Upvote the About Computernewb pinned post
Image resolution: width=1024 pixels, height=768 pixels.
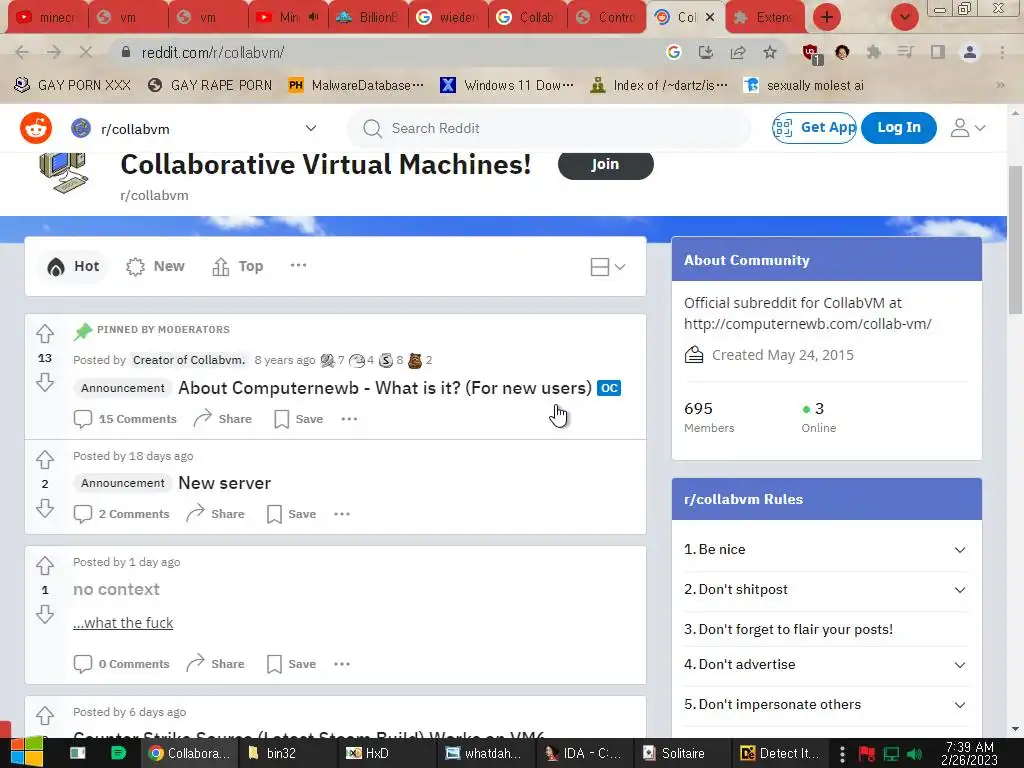[45, 334]
